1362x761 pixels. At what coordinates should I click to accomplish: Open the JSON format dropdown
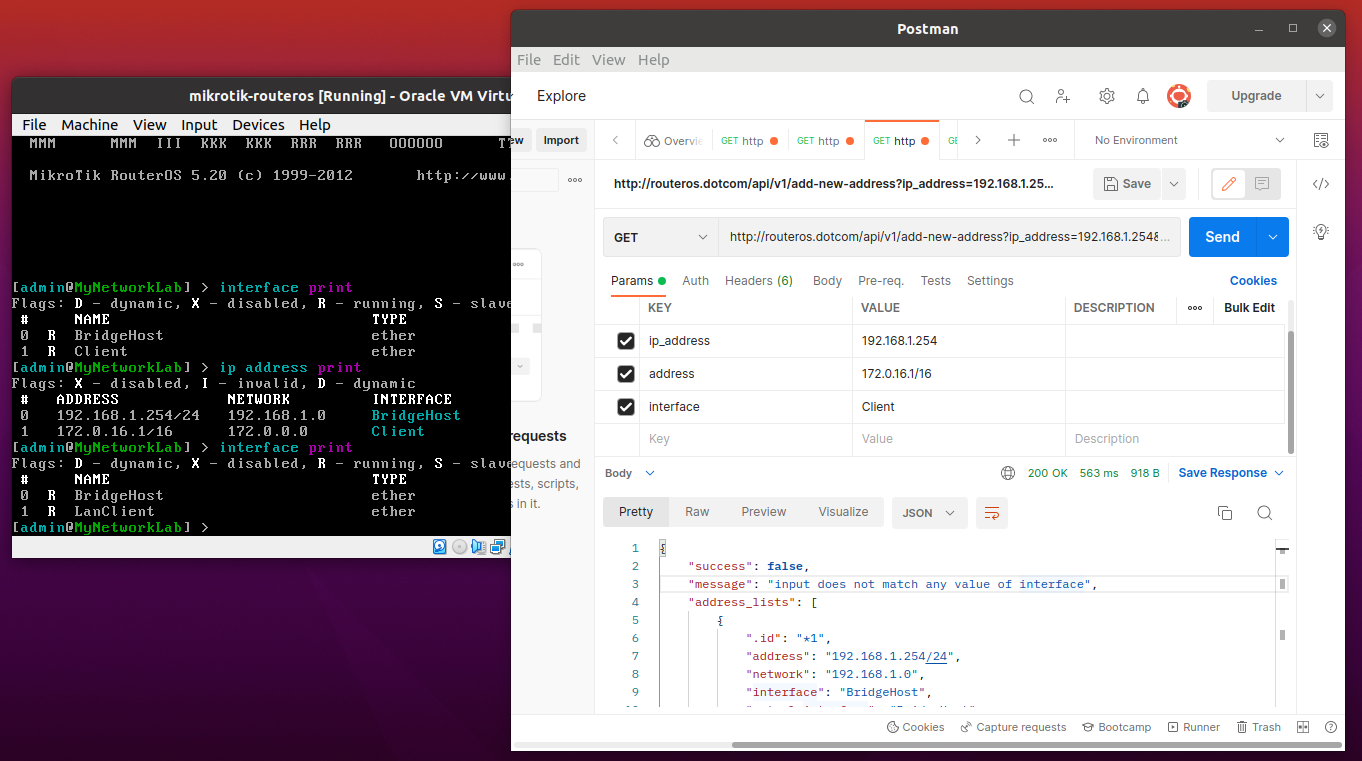930,513
